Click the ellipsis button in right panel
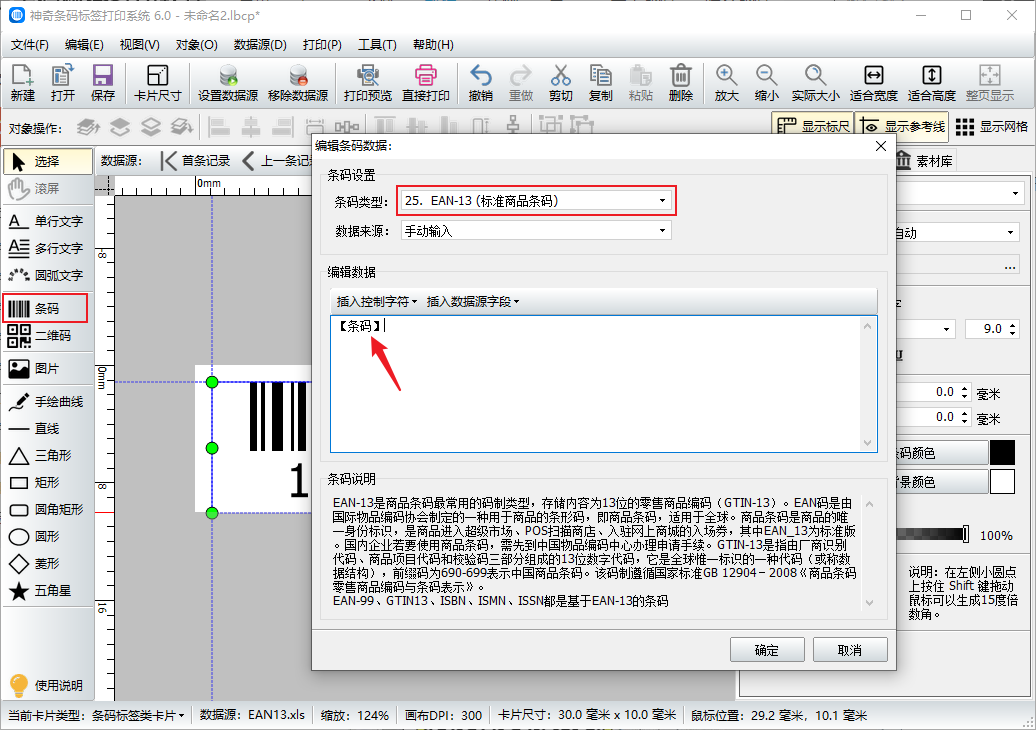This screenshot has width=1036, height=730. (1010, 267)
